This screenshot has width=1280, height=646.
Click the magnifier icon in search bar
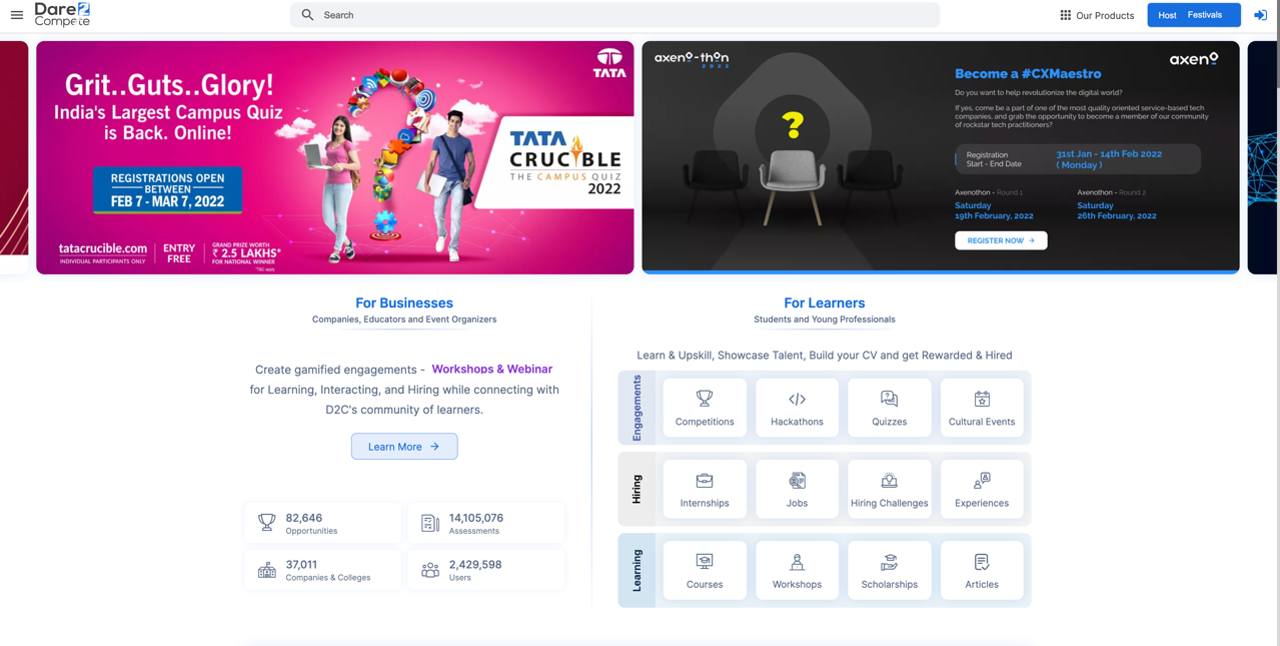tap(307, 15)
